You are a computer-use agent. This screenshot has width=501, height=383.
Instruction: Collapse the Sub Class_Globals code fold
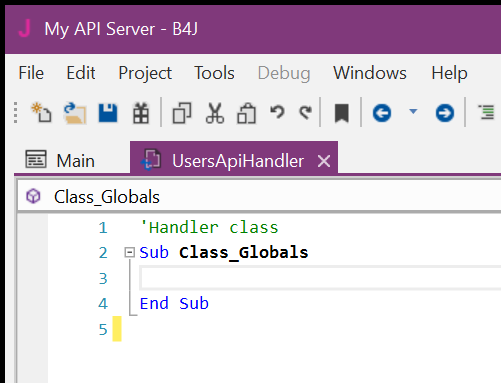[x=129, y=252]
